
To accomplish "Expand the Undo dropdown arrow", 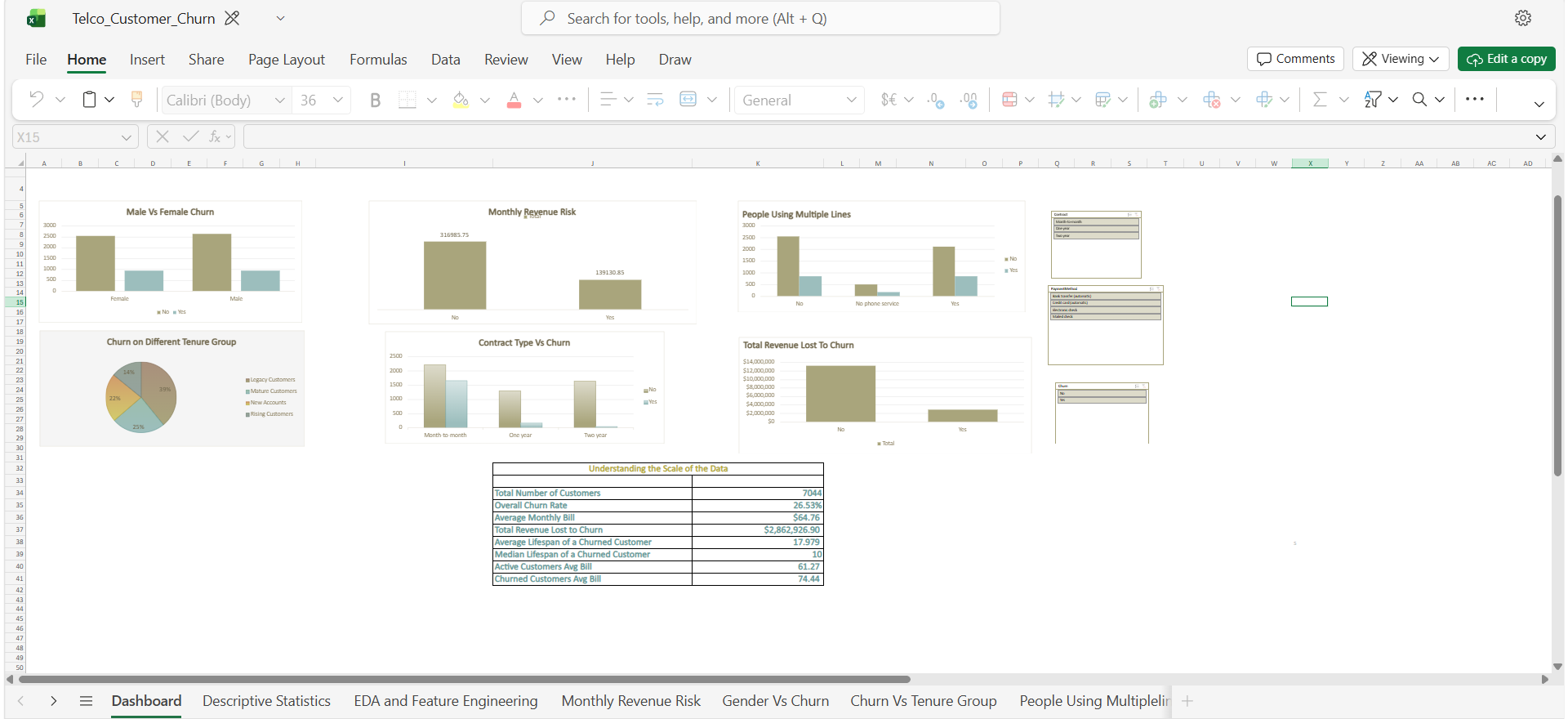I will coord(60,100).
